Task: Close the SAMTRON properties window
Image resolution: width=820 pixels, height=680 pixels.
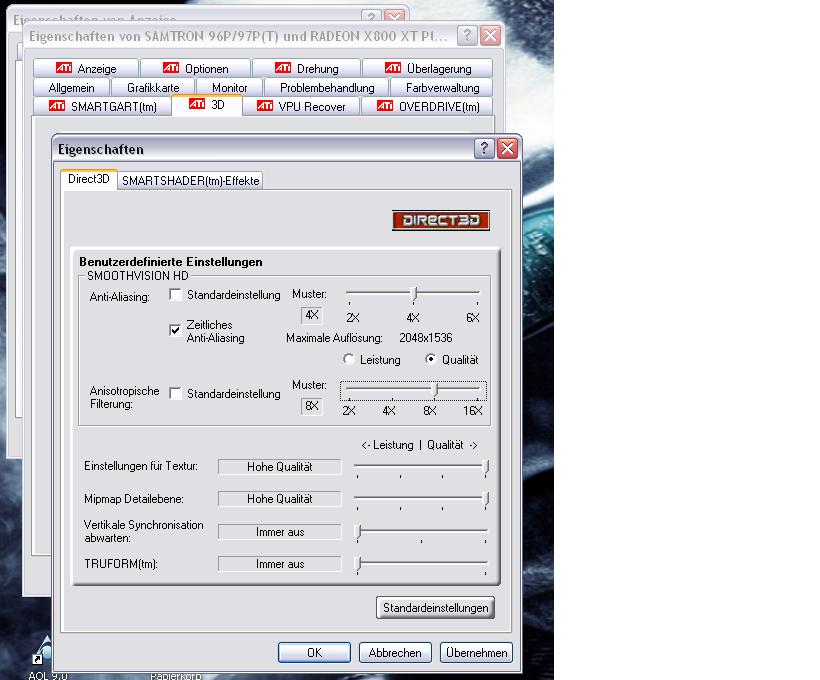Action: [x=491, y=36]
